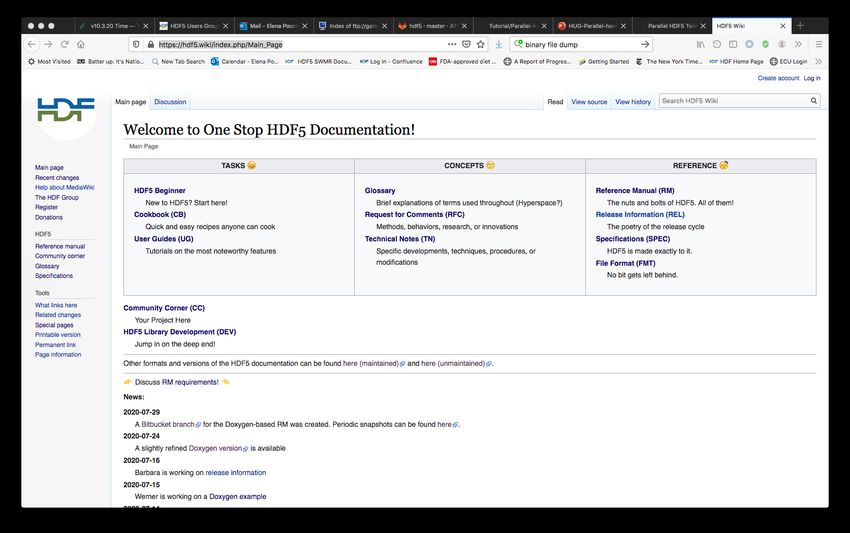Open the Firefox account avatar icon
Screen dimensions: 850x533
click(x=782, y=44)
